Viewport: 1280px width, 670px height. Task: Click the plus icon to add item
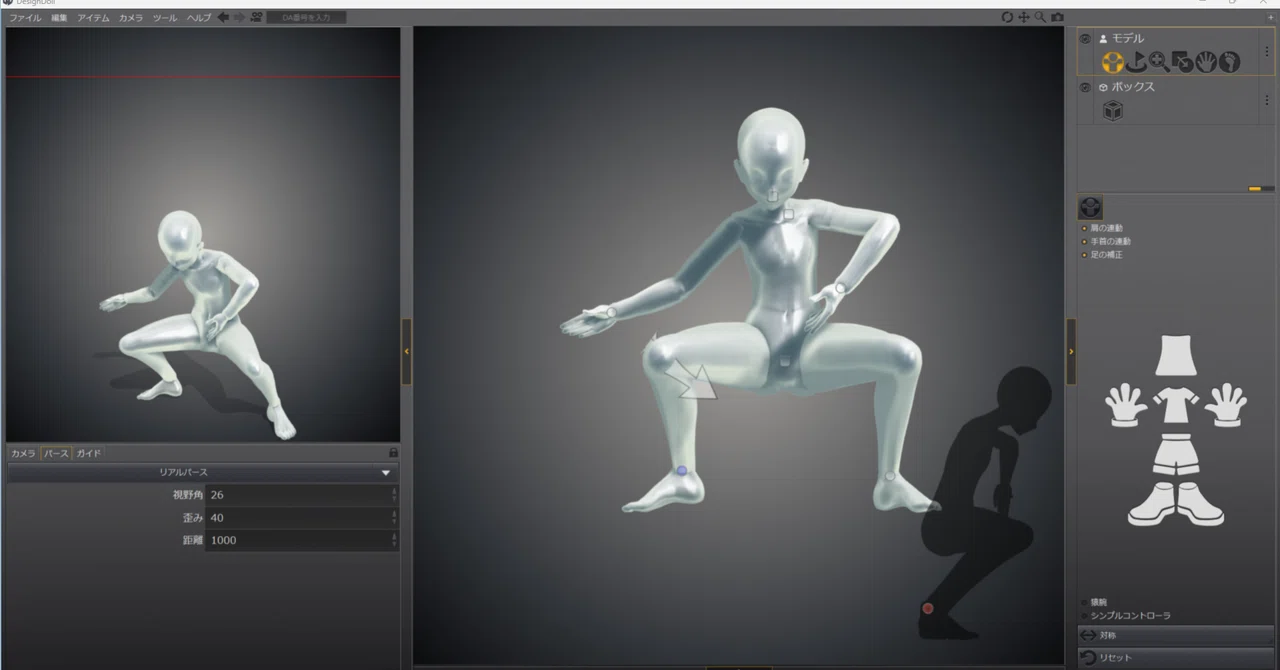(1271, 17)
